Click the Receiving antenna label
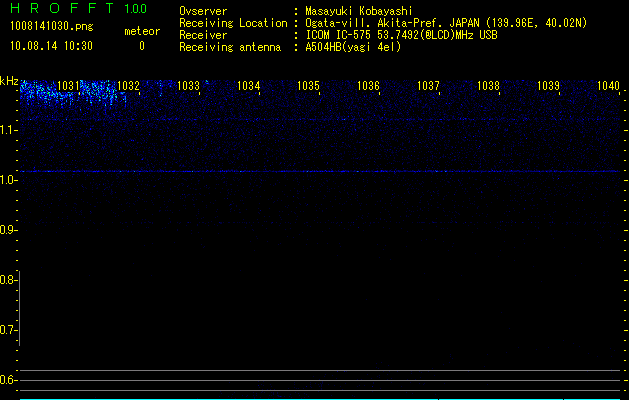Screen dimensions: 629x400 coord(230,47)
